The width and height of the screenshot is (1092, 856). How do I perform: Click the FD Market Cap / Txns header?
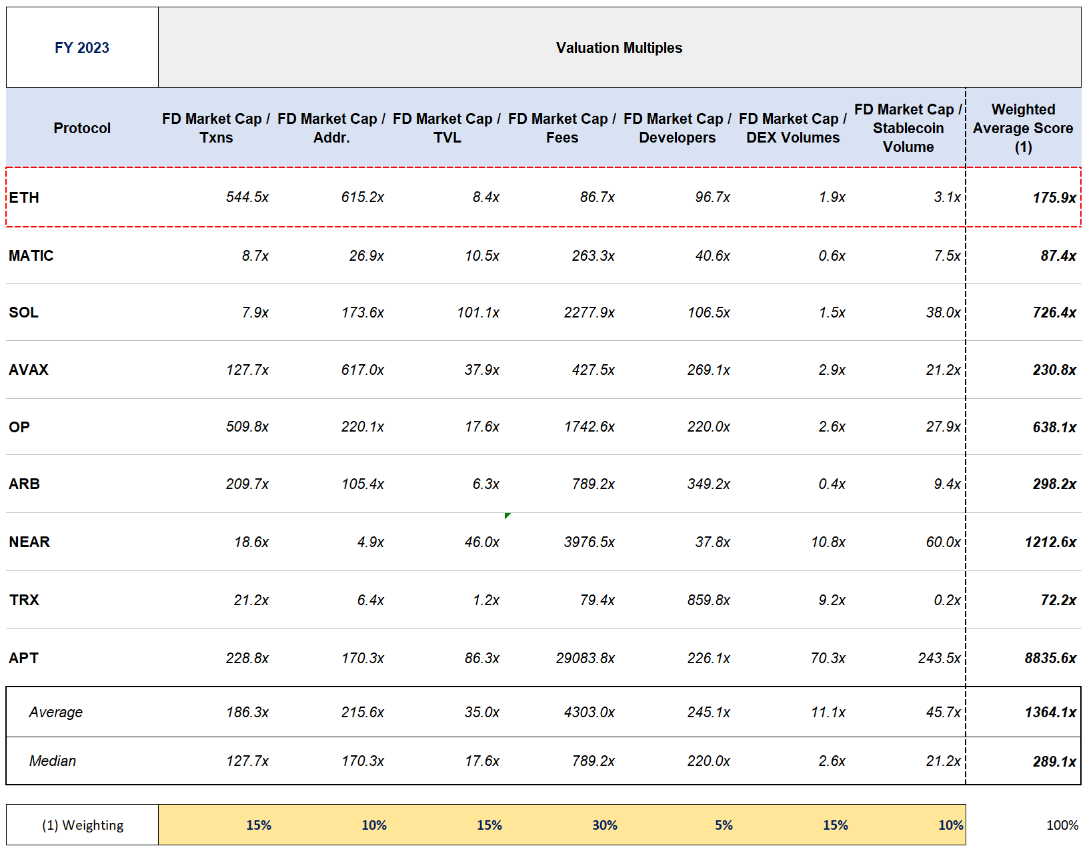pos(216,128)
